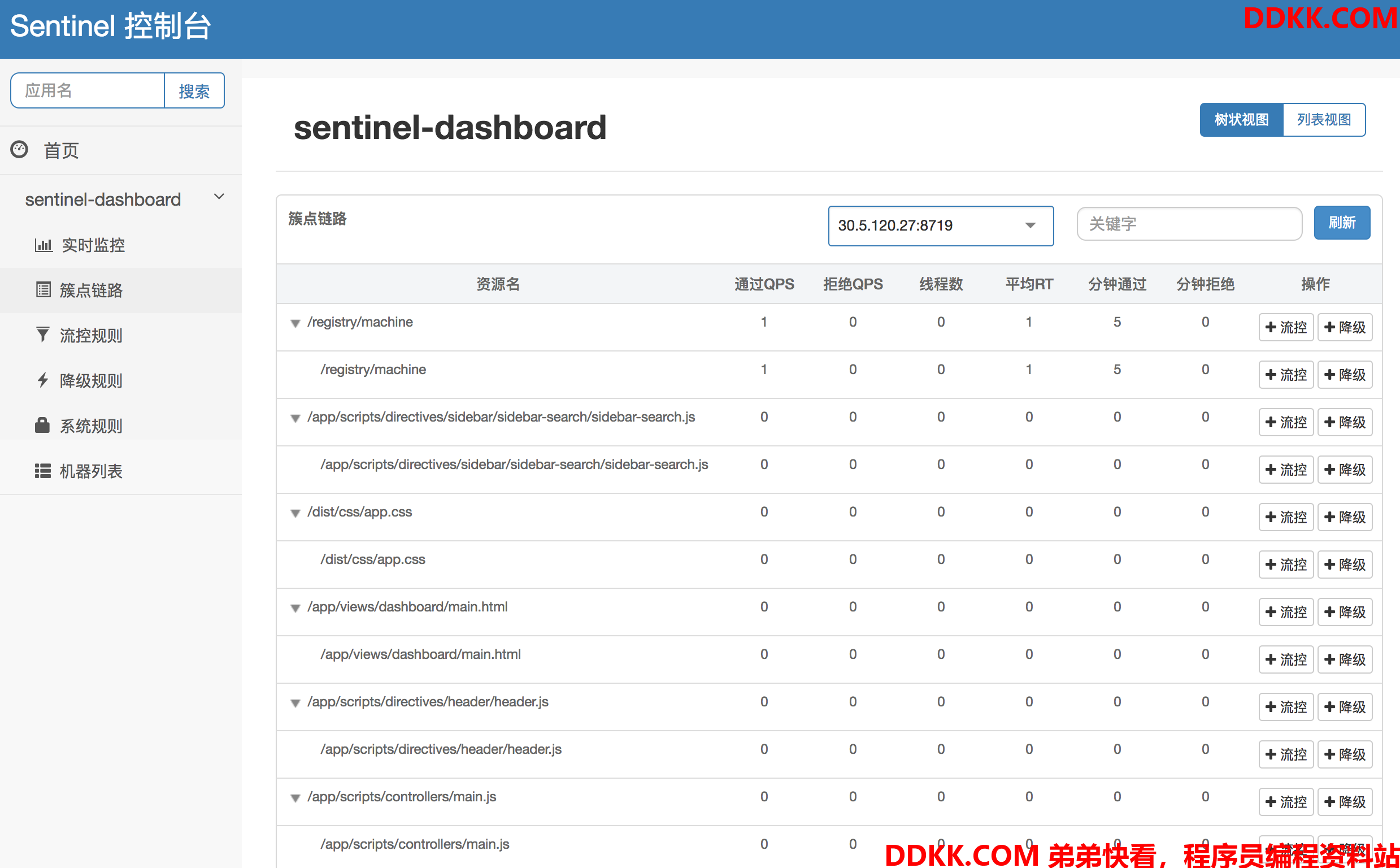Click the dashboard icon beside 首页

[x=20, y=150]
